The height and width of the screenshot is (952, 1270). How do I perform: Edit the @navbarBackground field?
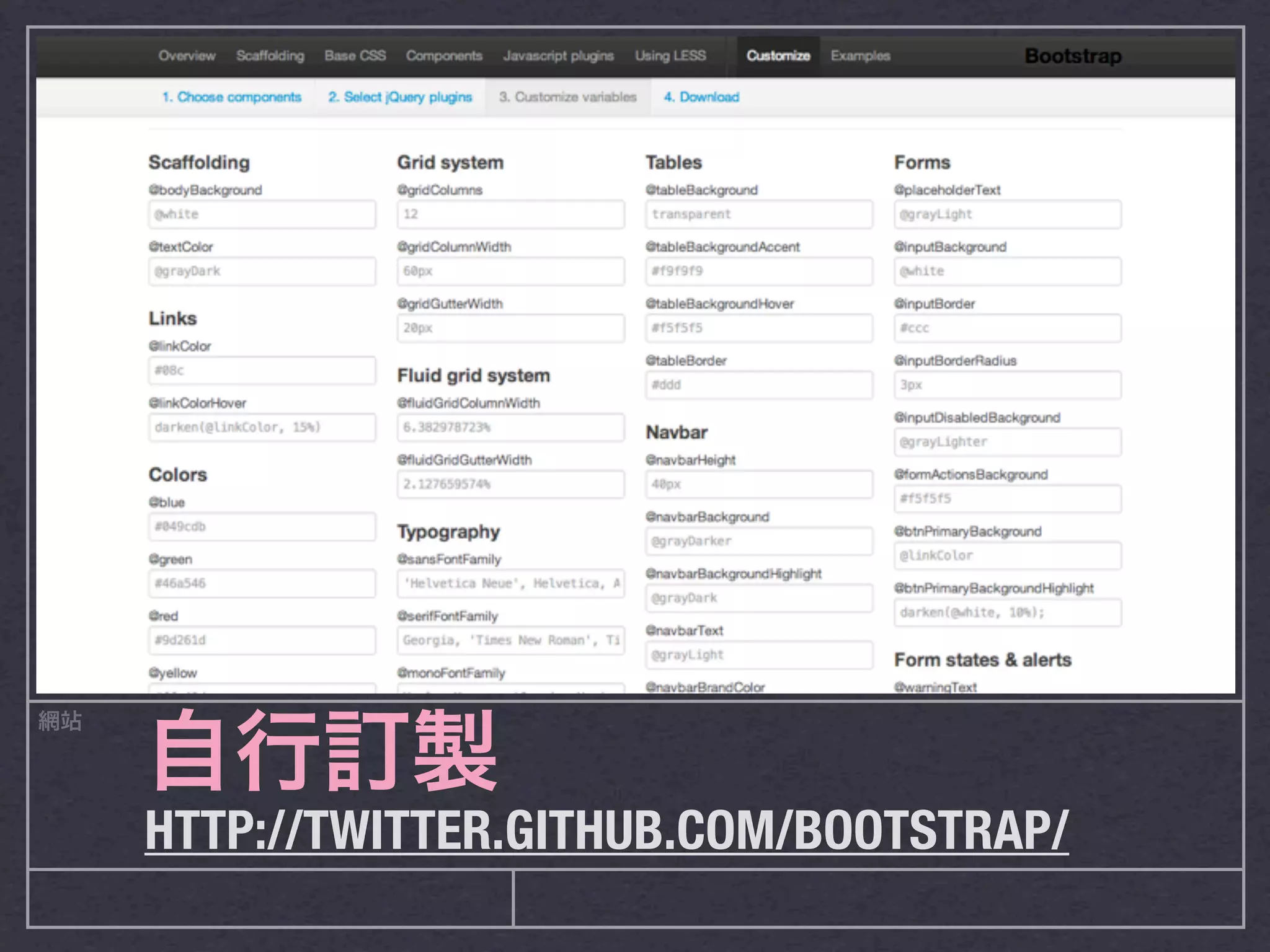pos(760,542)
